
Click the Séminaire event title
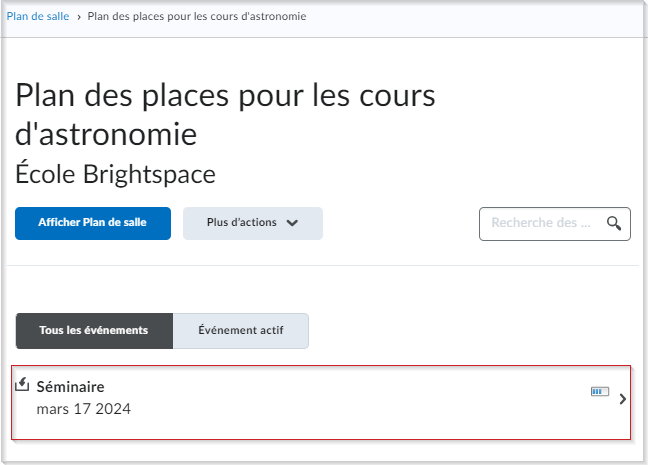[x=70, y=387]
